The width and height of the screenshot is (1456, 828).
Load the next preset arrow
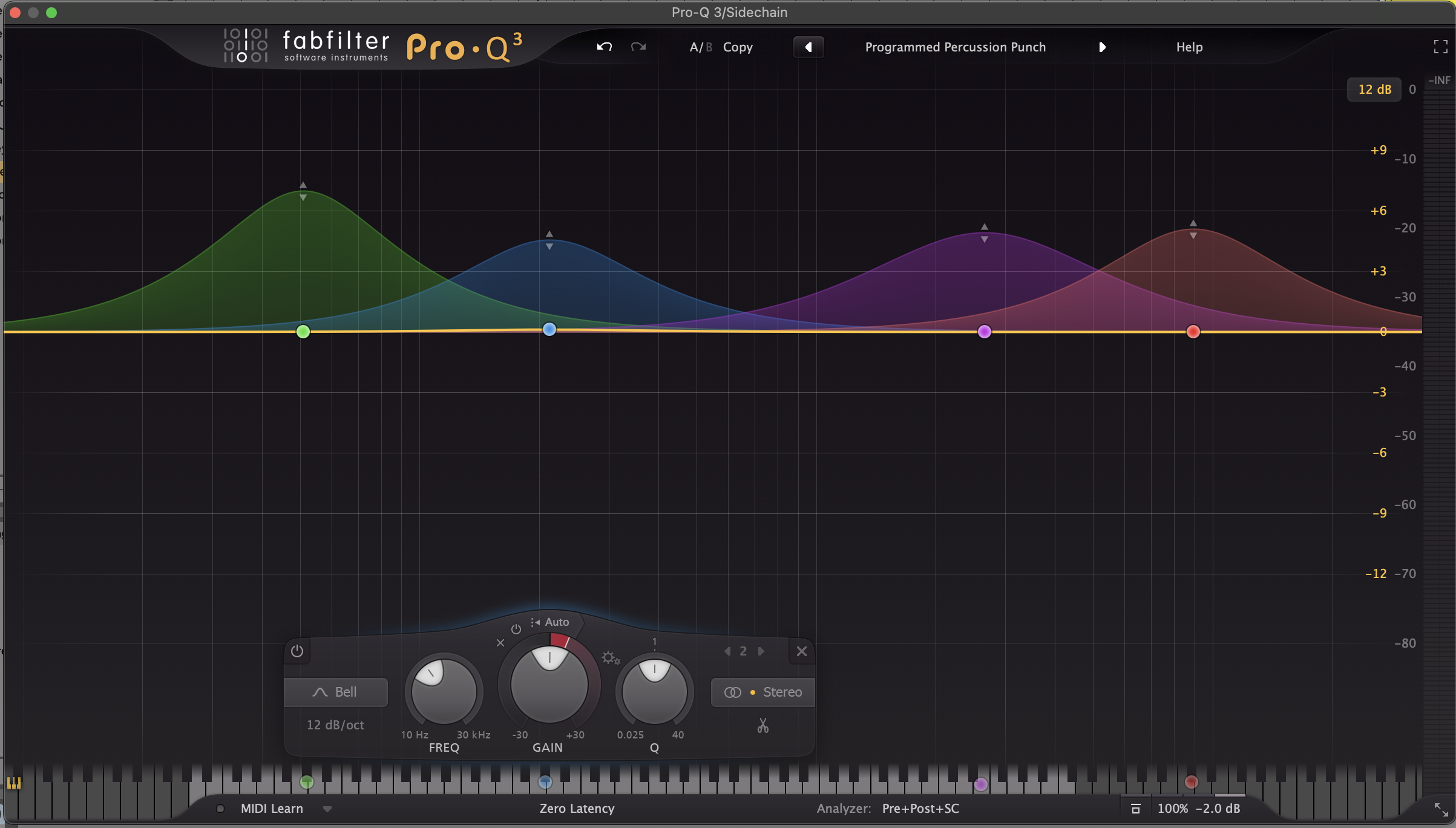click(1102, 47)
